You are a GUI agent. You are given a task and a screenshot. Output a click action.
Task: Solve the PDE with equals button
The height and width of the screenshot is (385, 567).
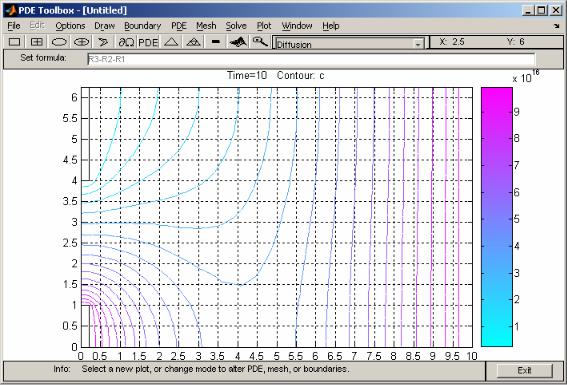[216, 42]
